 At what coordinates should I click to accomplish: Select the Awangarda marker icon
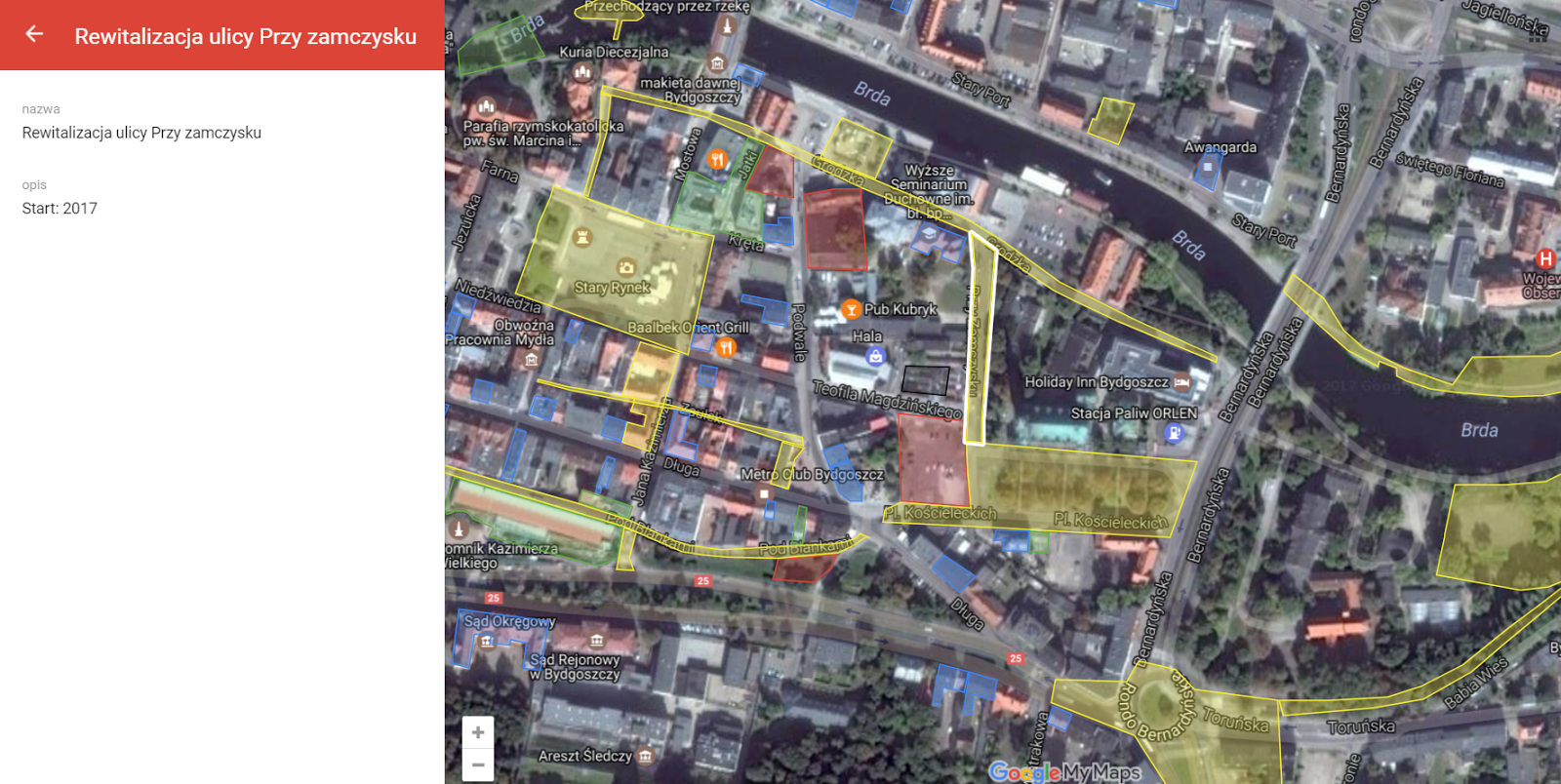pyautogui.click(x=1208, y=167)
